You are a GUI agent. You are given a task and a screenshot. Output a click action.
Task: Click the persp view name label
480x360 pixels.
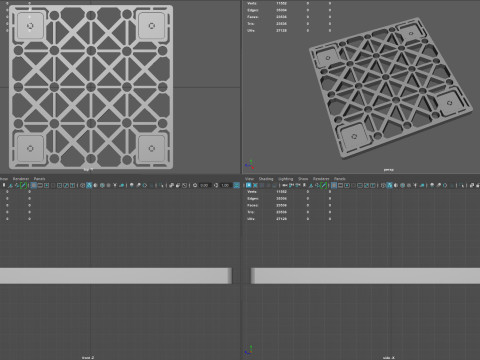388,170
